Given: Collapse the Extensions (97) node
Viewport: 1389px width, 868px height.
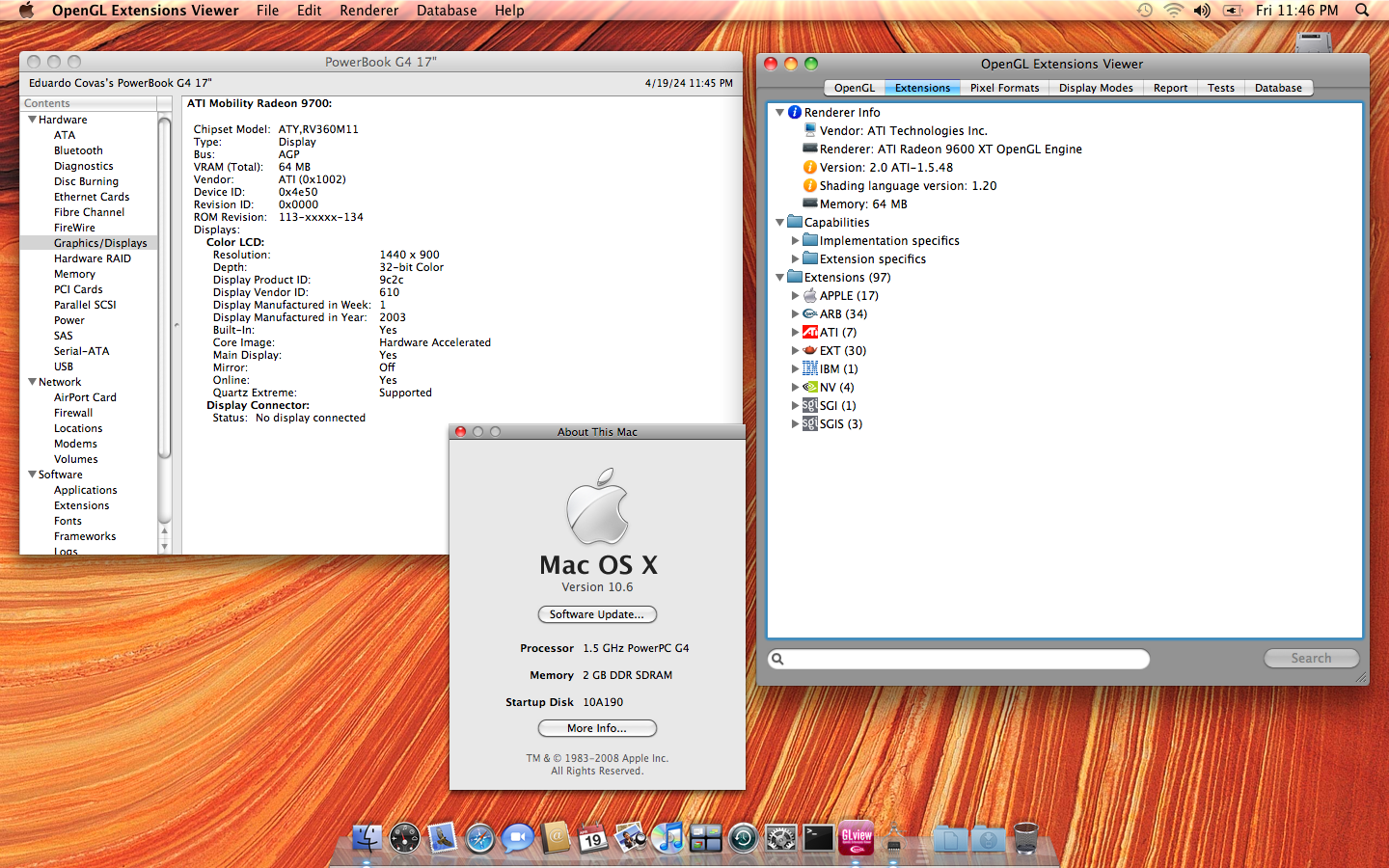Looking at the screenshot, I should [x=779, y=278].
